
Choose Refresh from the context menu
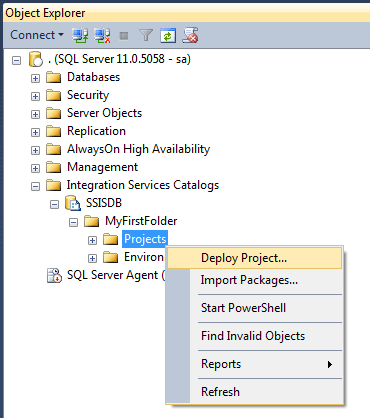255,392
